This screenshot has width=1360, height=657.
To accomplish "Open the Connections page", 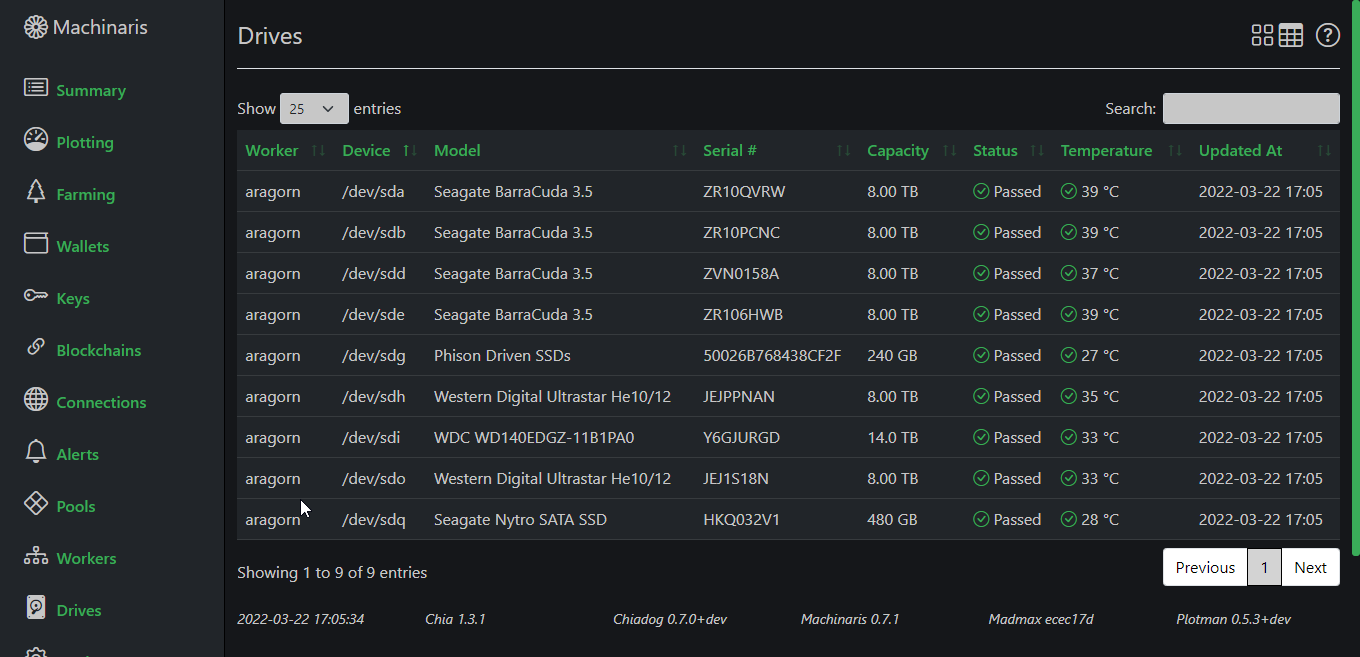I will pyautogui.click(x=101, y=402).
